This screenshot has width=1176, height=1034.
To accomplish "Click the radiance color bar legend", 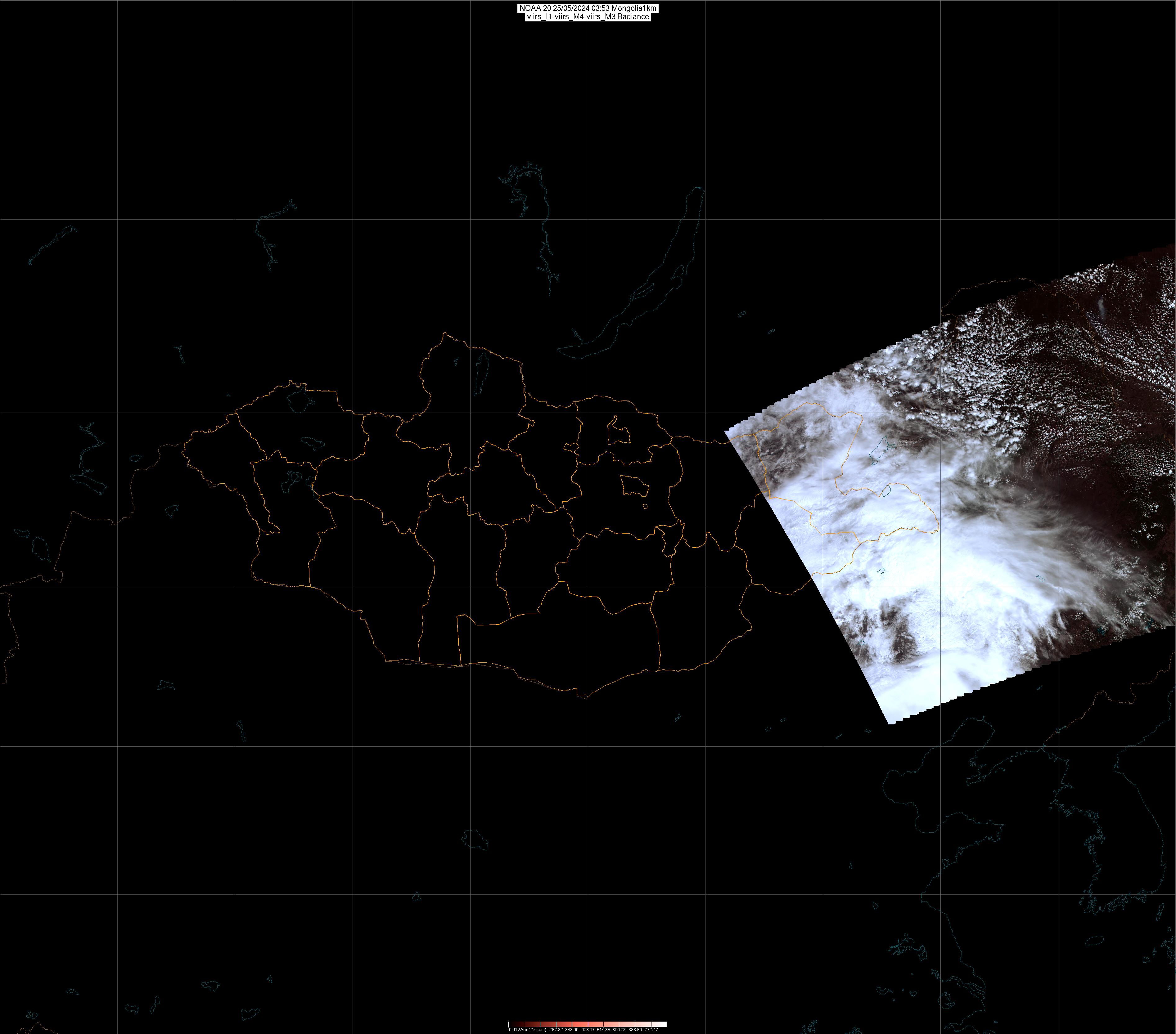I will click(x=588, y=1024).
